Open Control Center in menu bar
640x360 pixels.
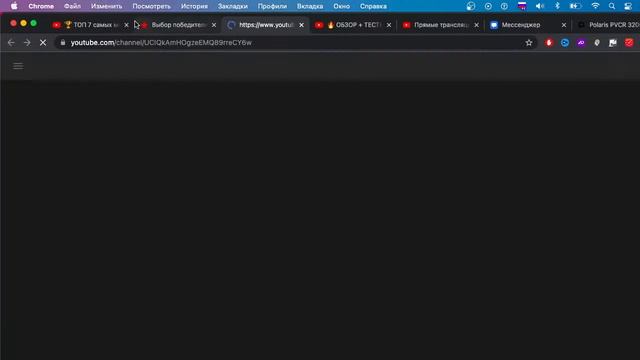click(x=628, y=6)
